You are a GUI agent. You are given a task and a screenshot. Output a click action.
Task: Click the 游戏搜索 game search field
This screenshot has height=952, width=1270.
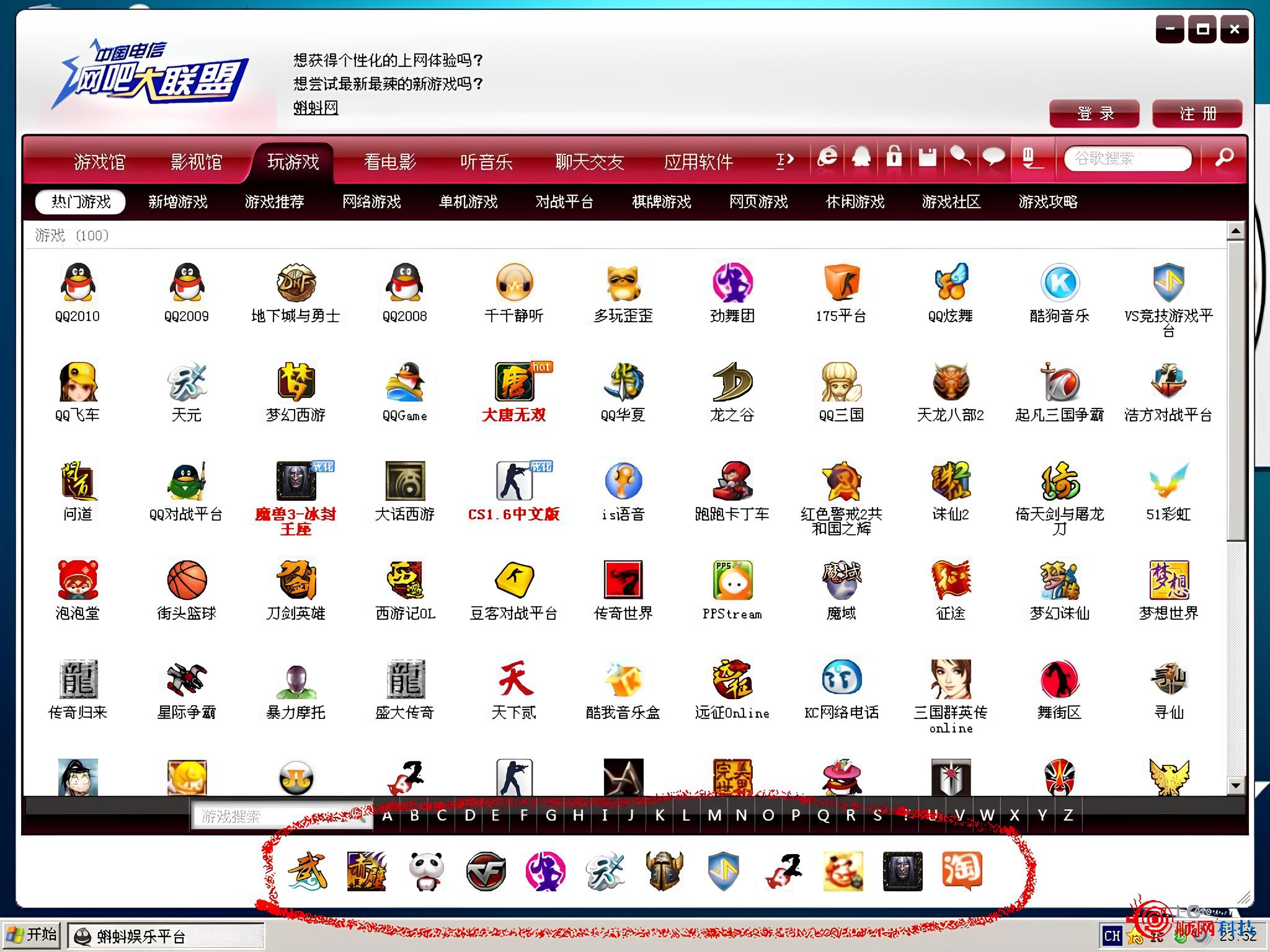[x=282, y=816]
